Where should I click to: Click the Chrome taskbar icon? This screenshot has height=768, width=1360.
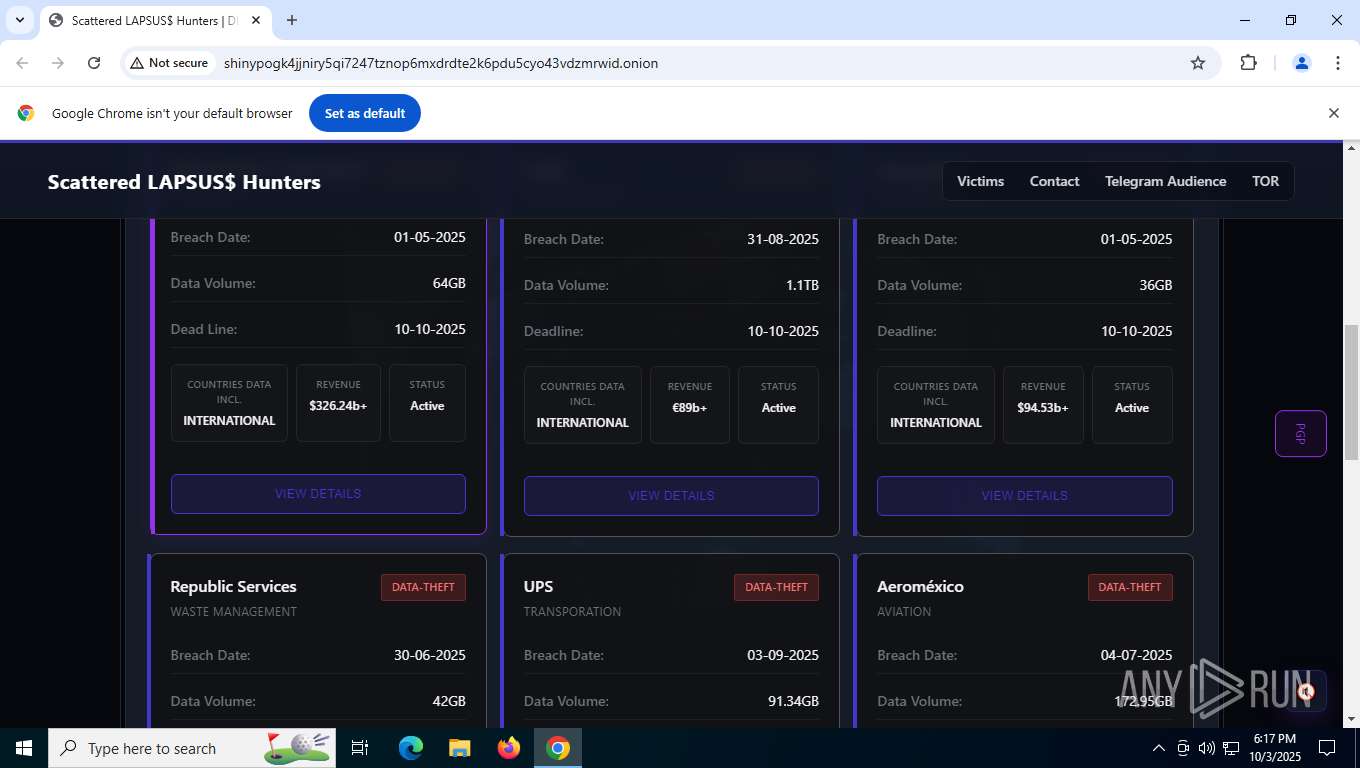pyautogui.click(x=558, y=748)
